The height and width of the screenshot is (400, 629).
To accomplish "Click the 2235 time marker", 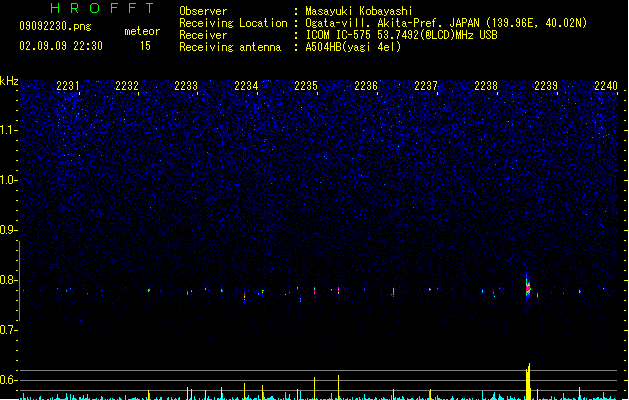I will click(306, 86).
